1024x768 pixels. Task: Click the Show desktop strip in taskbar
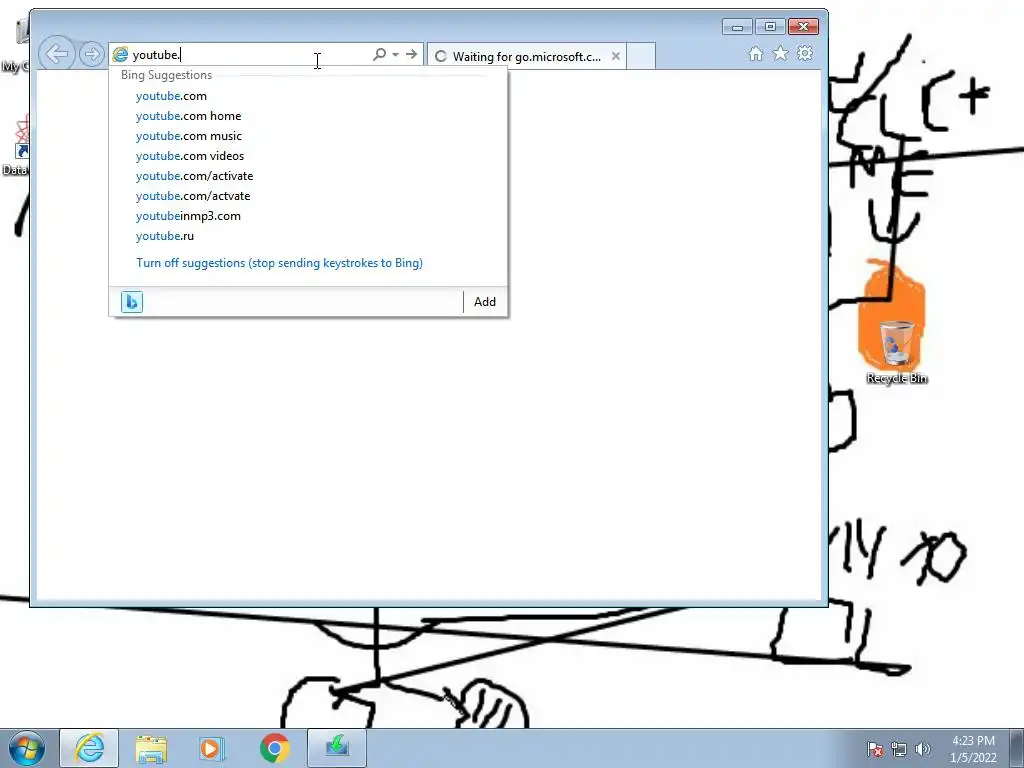[1017, 748]
